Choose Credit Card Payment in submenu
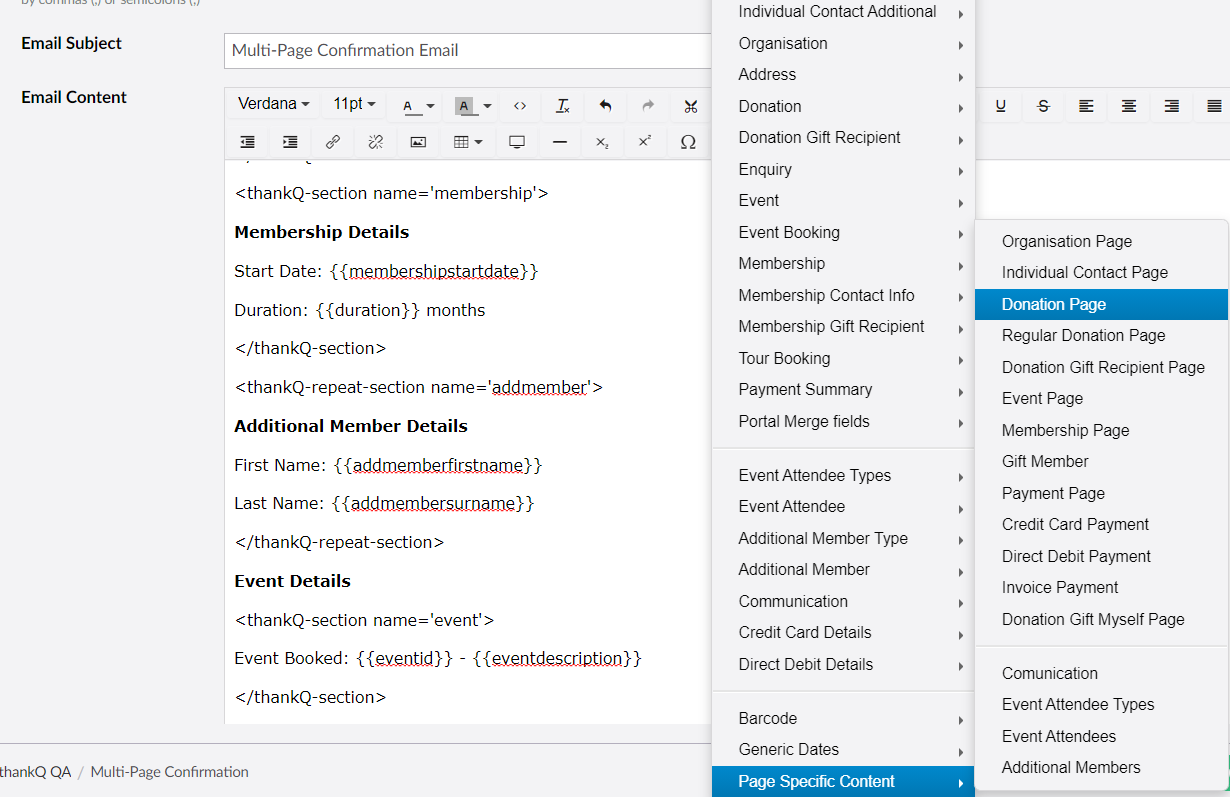Viewport: 1230px width, 797px height. click(x=1075, y=524)
